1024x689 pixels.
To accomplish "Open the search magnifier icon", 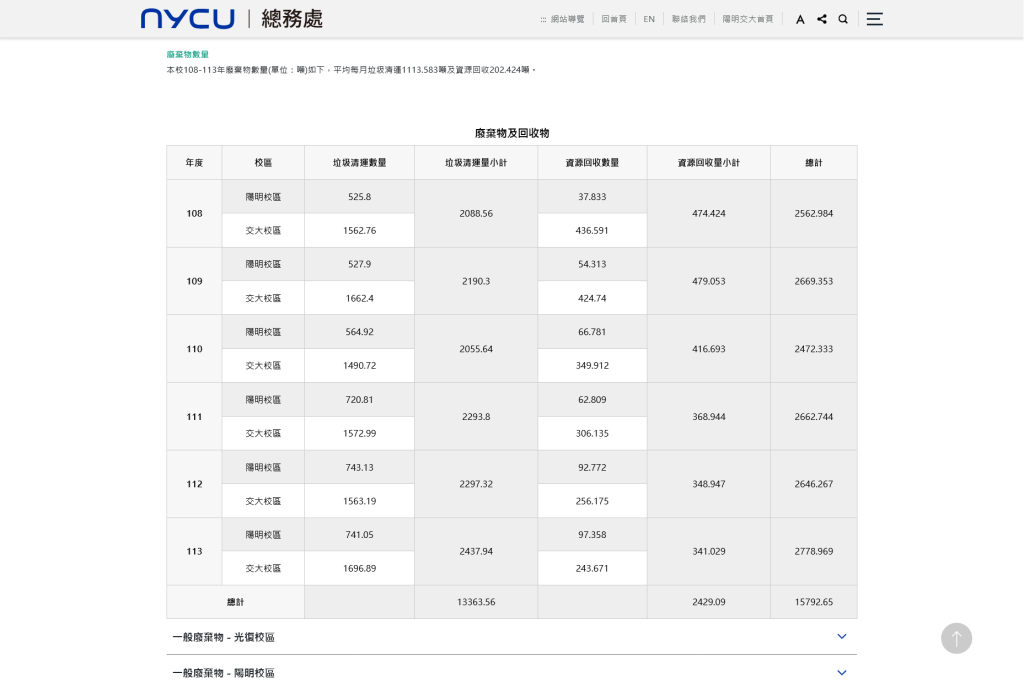I will 843,19.
